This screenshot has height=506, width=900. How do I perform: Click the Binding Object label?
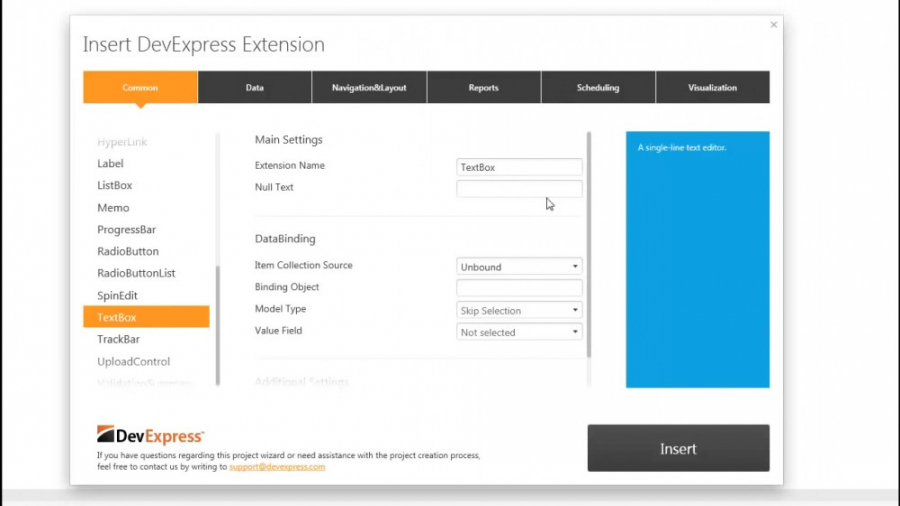287,287
